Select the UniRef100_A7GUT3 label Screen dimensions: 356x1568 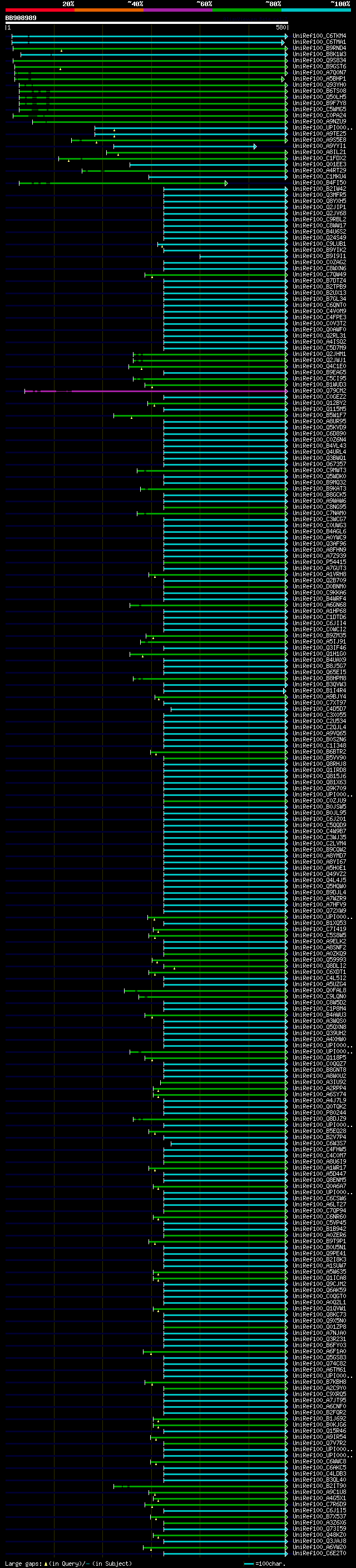pyautogui.click(x=319, y=568)
